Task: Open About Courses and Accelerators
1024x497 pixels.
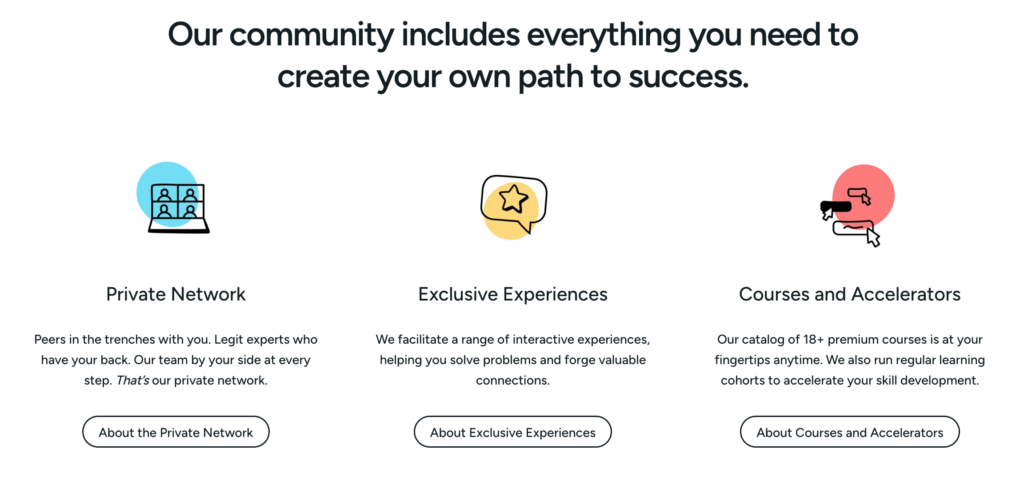Action: pyautogui.click(x=850, y=432)
